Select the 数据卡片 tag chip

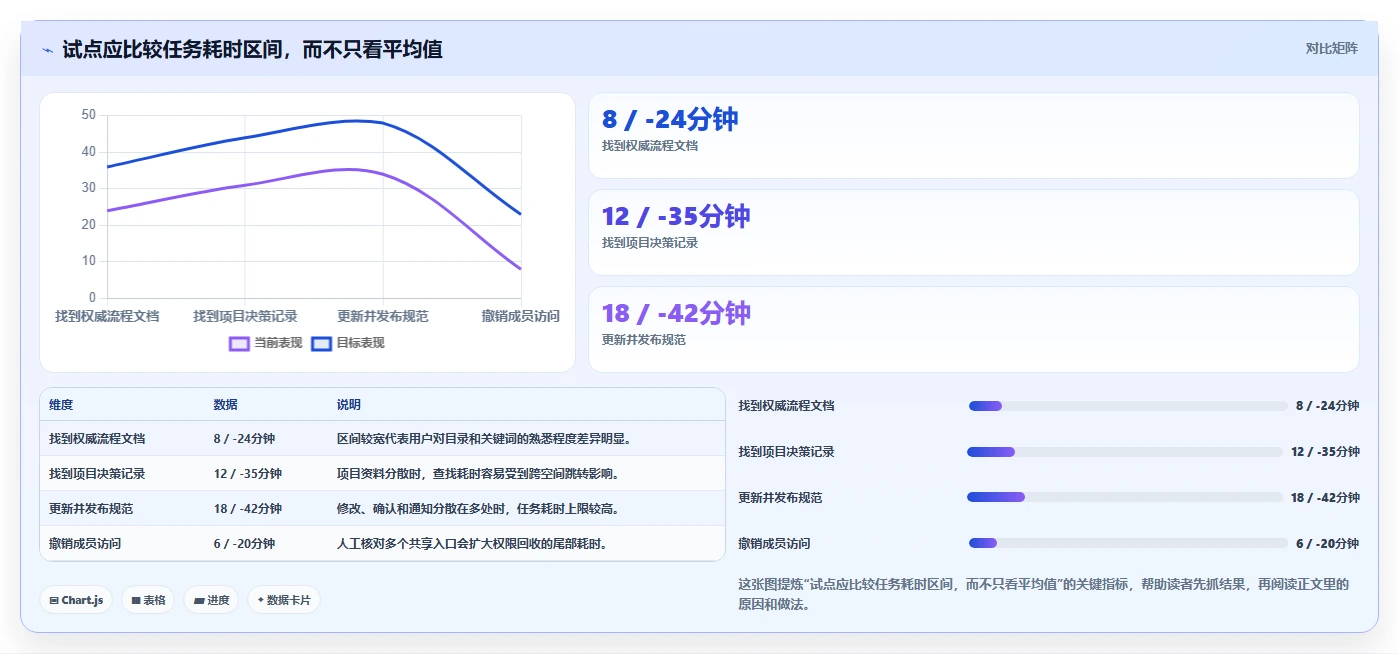click(284, 600)
